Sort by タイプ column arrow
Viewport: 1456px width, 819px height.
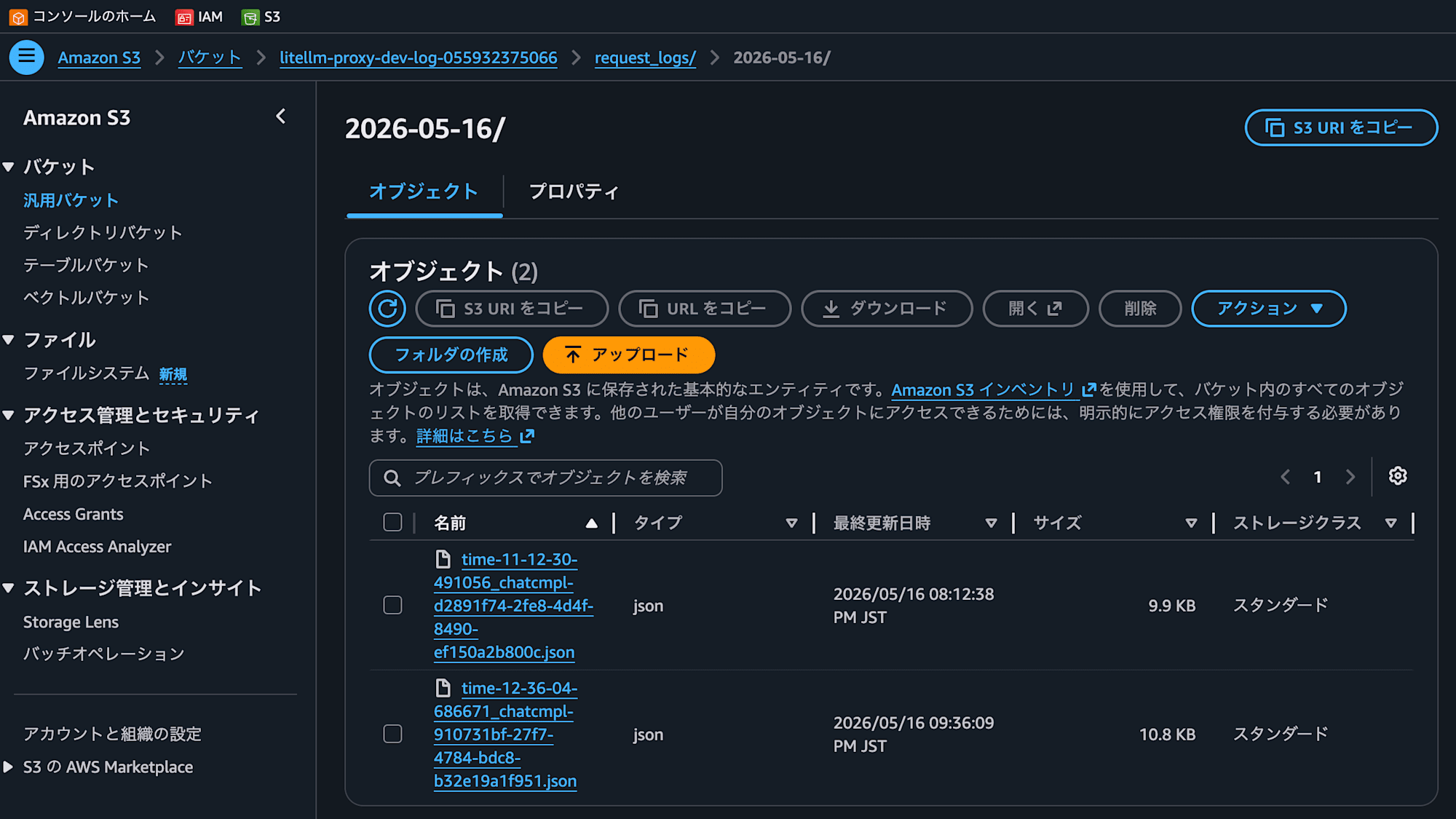791,523
